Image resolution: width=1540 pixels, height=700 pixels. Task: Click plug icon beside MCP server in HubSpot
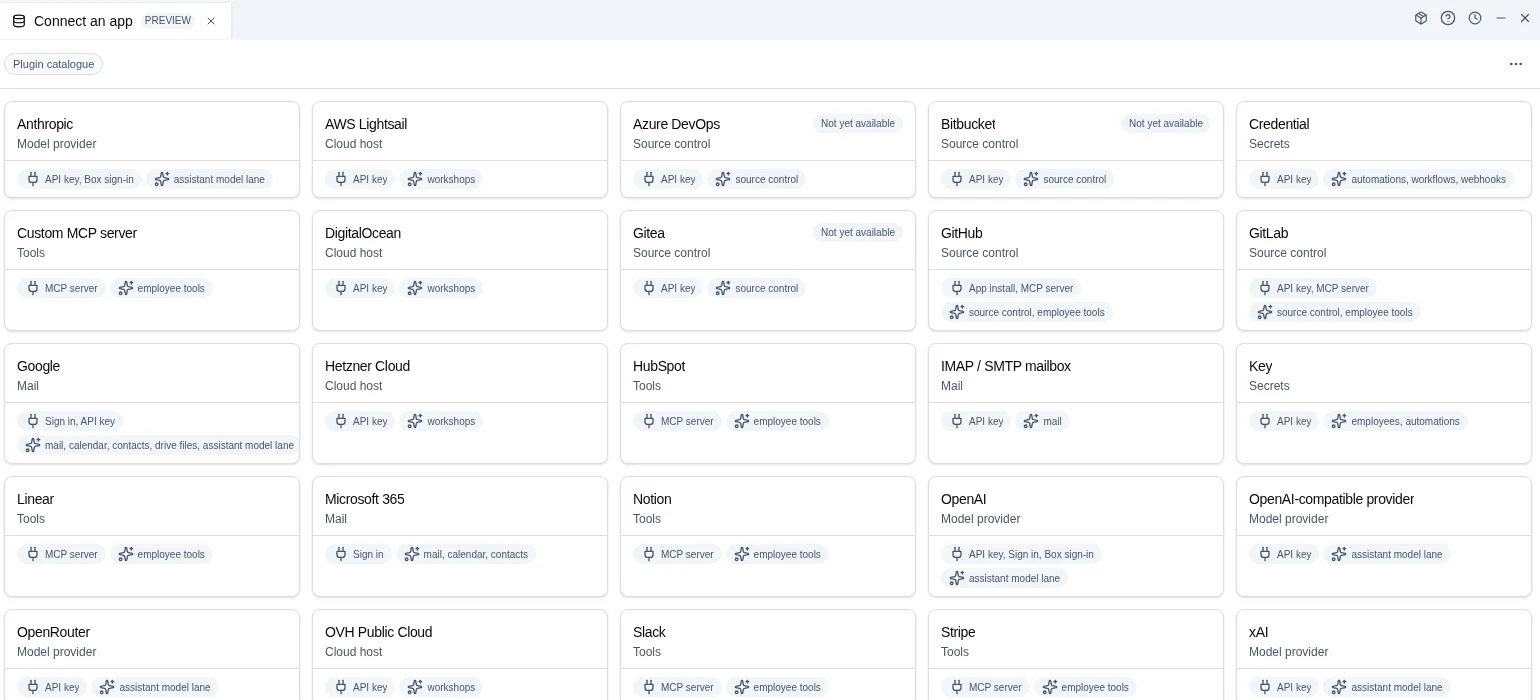649,421
